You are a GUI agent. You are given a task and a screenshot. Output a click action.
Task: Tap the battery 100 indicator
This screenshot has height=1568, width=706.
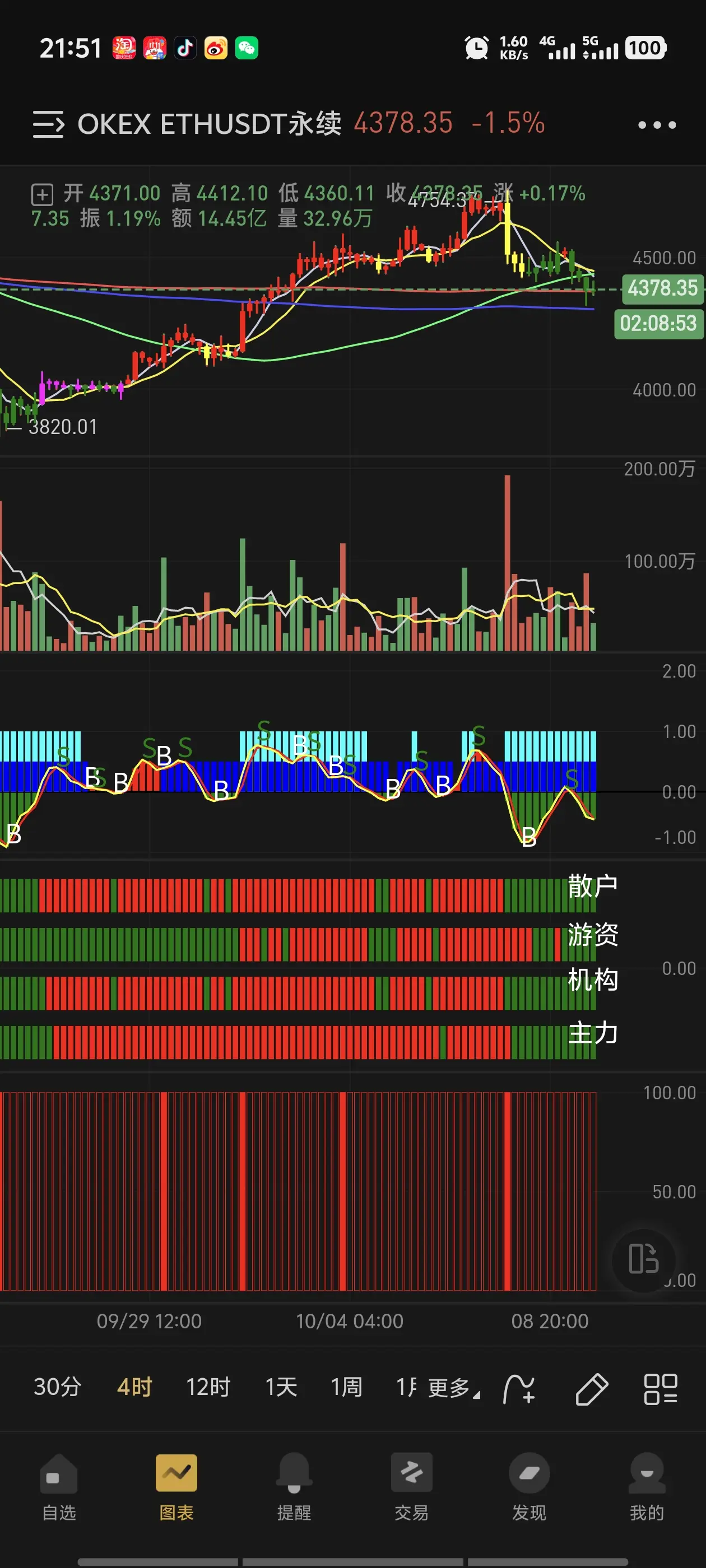pos(646,48)
